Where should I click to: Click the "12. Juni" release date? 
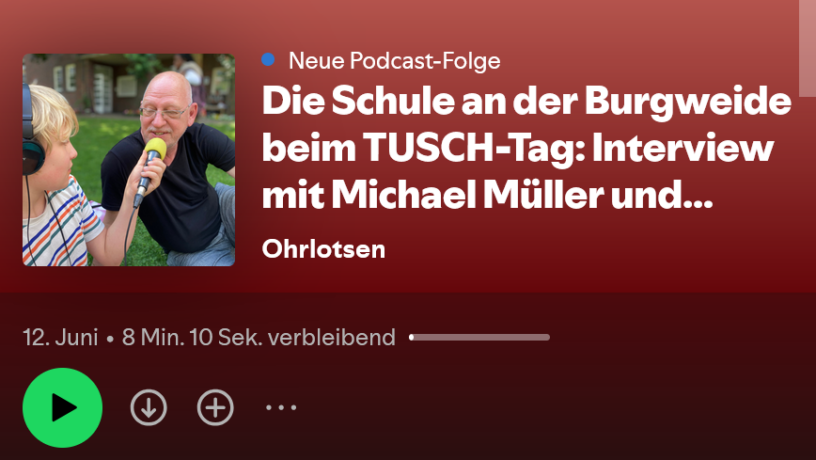click(x=60, y=337)
